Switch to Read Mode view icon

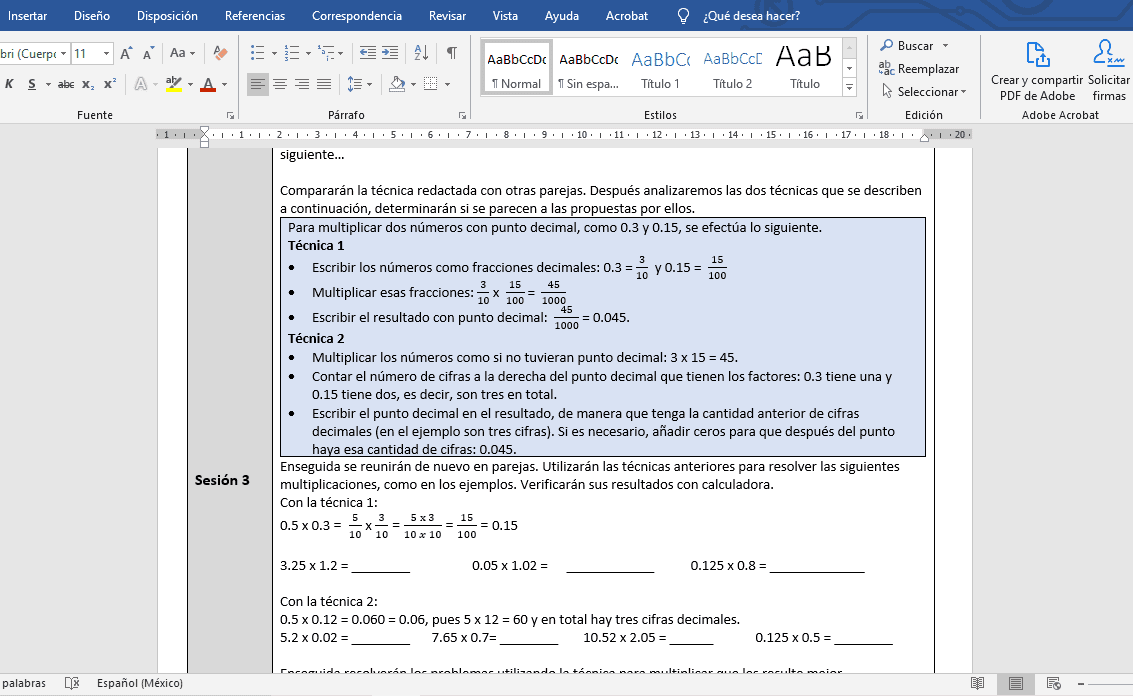pyautogui.click(x=978, y=683)
